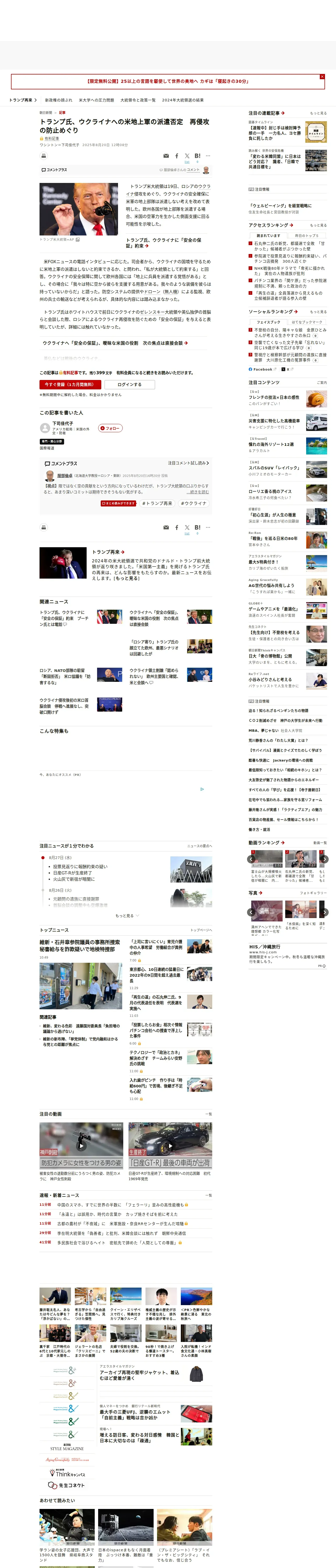Open the fighter jets thumbnail in sidebar

[316, 161]
